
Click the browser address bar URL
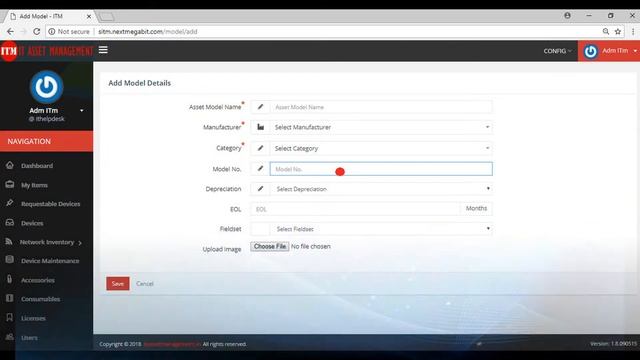pyautogui.click(x=147, y=31)
